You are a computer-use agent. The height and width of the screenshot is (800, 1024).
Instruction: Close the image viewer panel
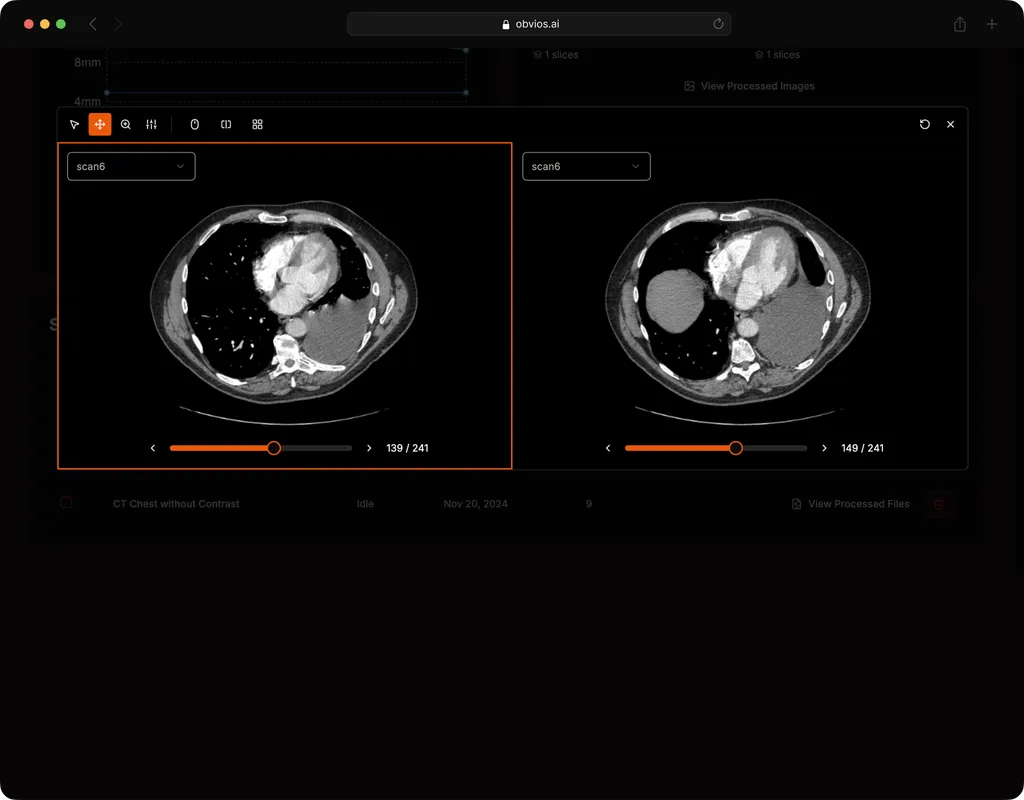(x=950, y=125)
